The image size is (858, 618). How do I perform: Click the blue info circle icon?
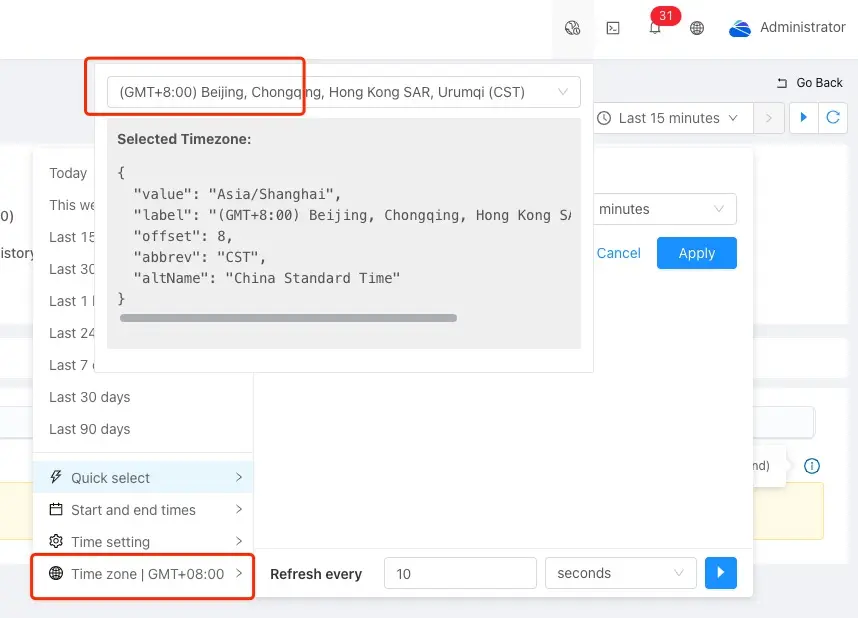tap(812, 466)
